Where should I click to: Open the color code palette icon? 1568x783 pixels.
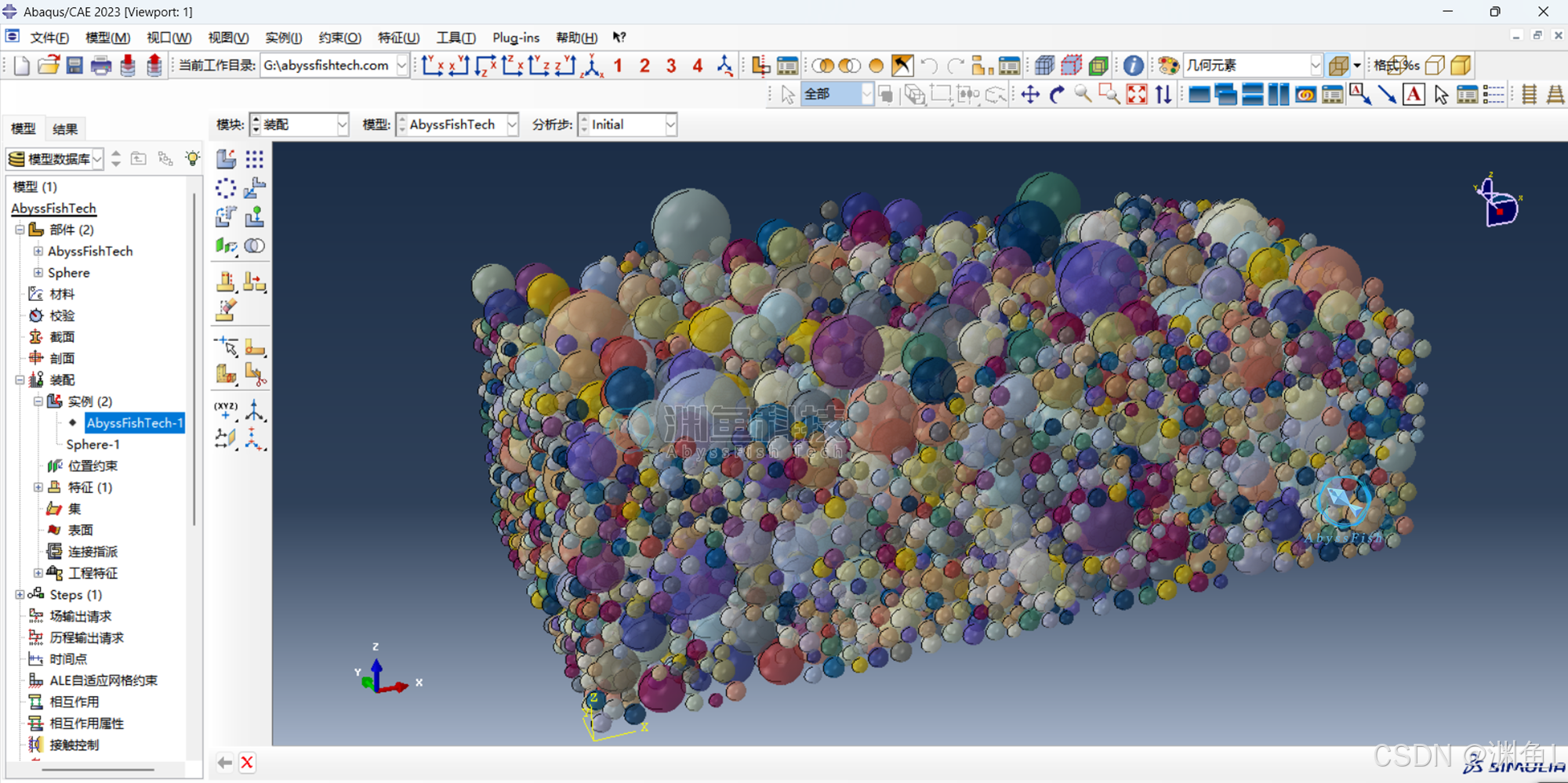click(1168, 66)
